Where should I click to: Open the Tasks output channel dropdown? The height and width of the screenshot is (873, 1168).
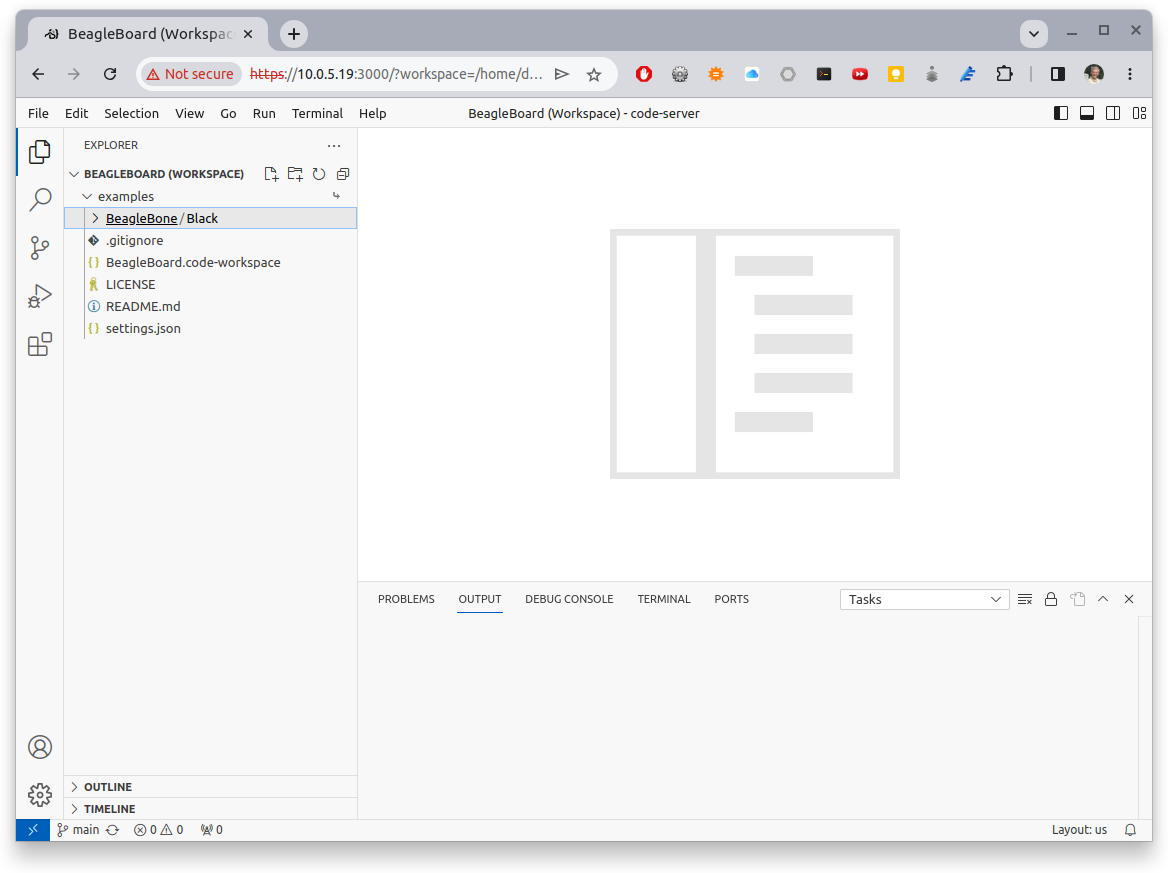924,599
